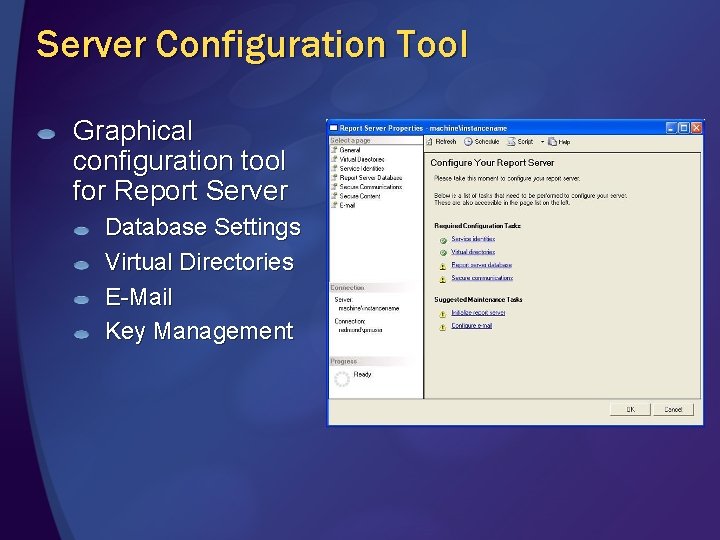The width and height of the screenshot is (720, 540).
Task: Open the Secure communications task link
Action: [482, 278]
